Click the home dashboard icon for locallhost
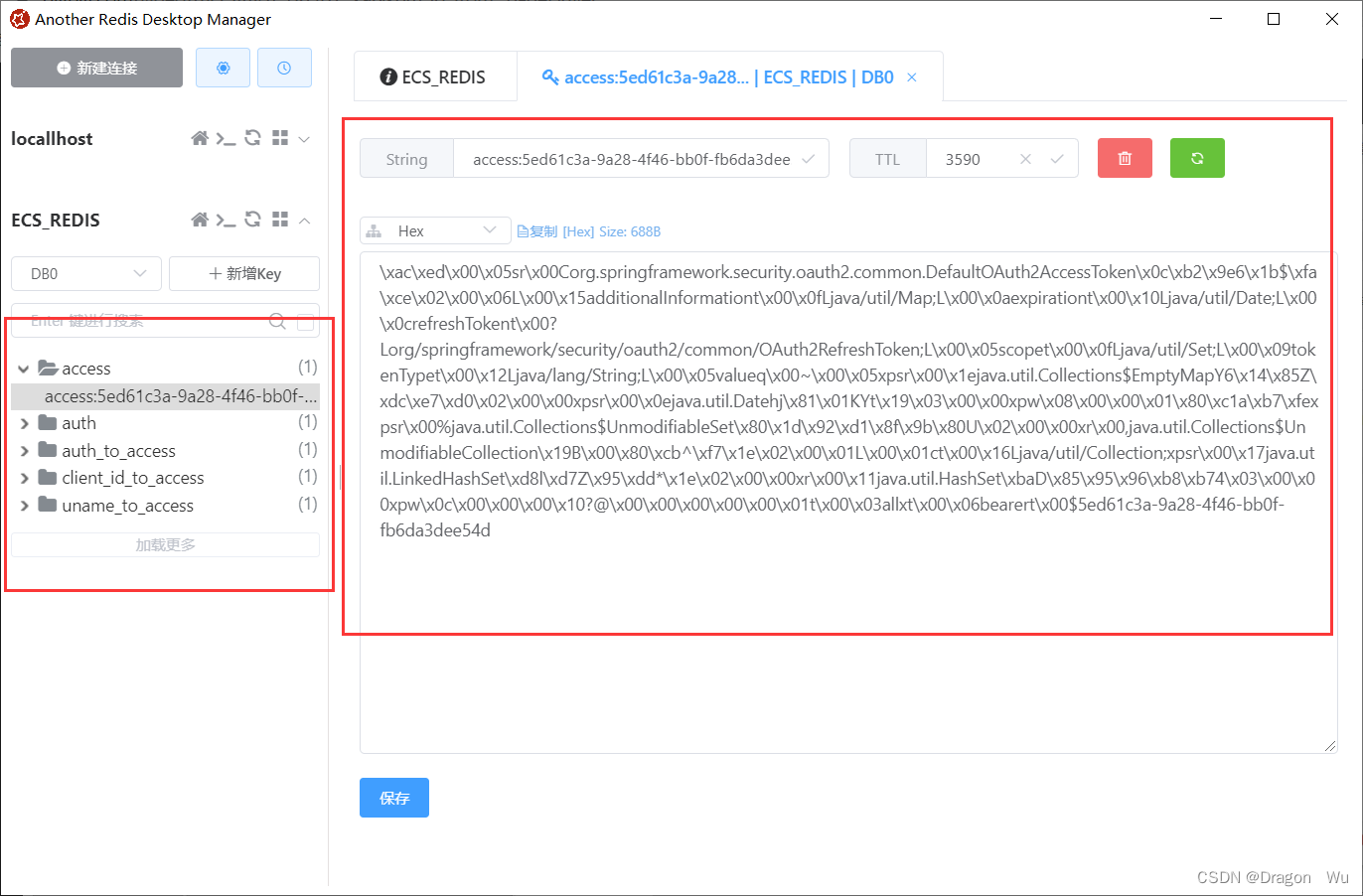 (199, 138)
